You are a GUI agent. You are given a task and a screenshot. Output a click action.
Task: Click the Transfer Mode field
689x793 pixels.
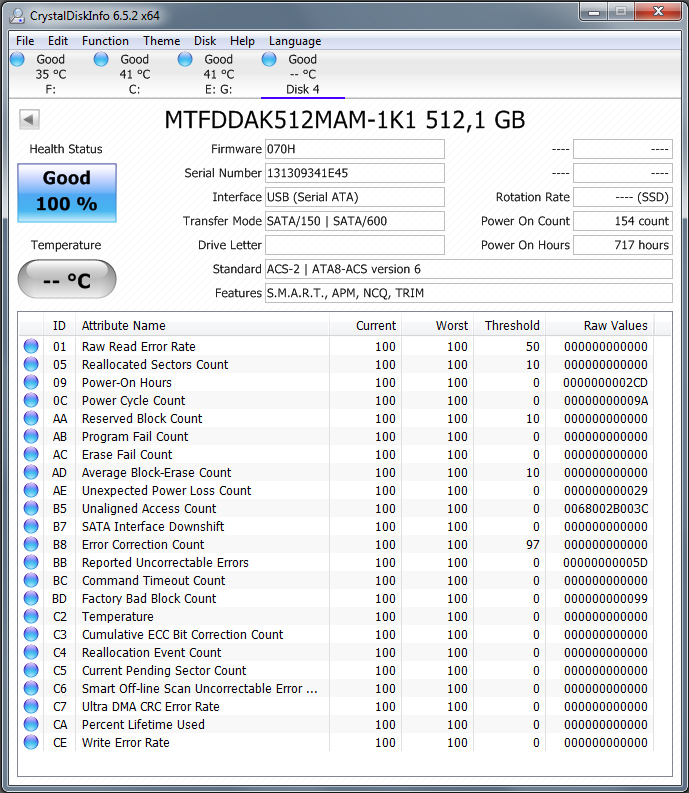pyautogui.click(x=355, y=221)
